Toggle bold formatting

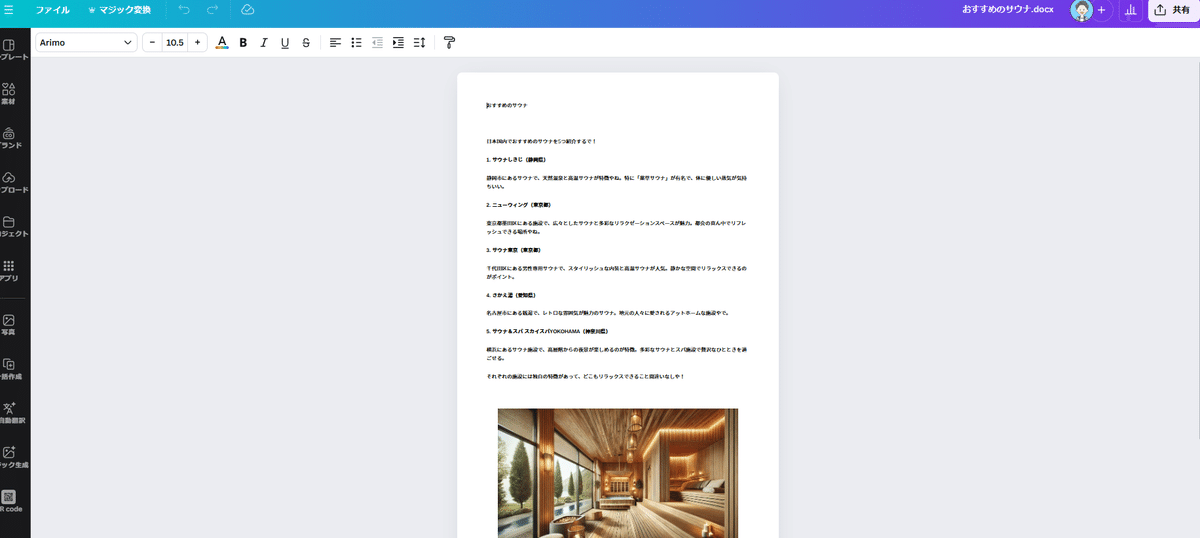(243, 42)
